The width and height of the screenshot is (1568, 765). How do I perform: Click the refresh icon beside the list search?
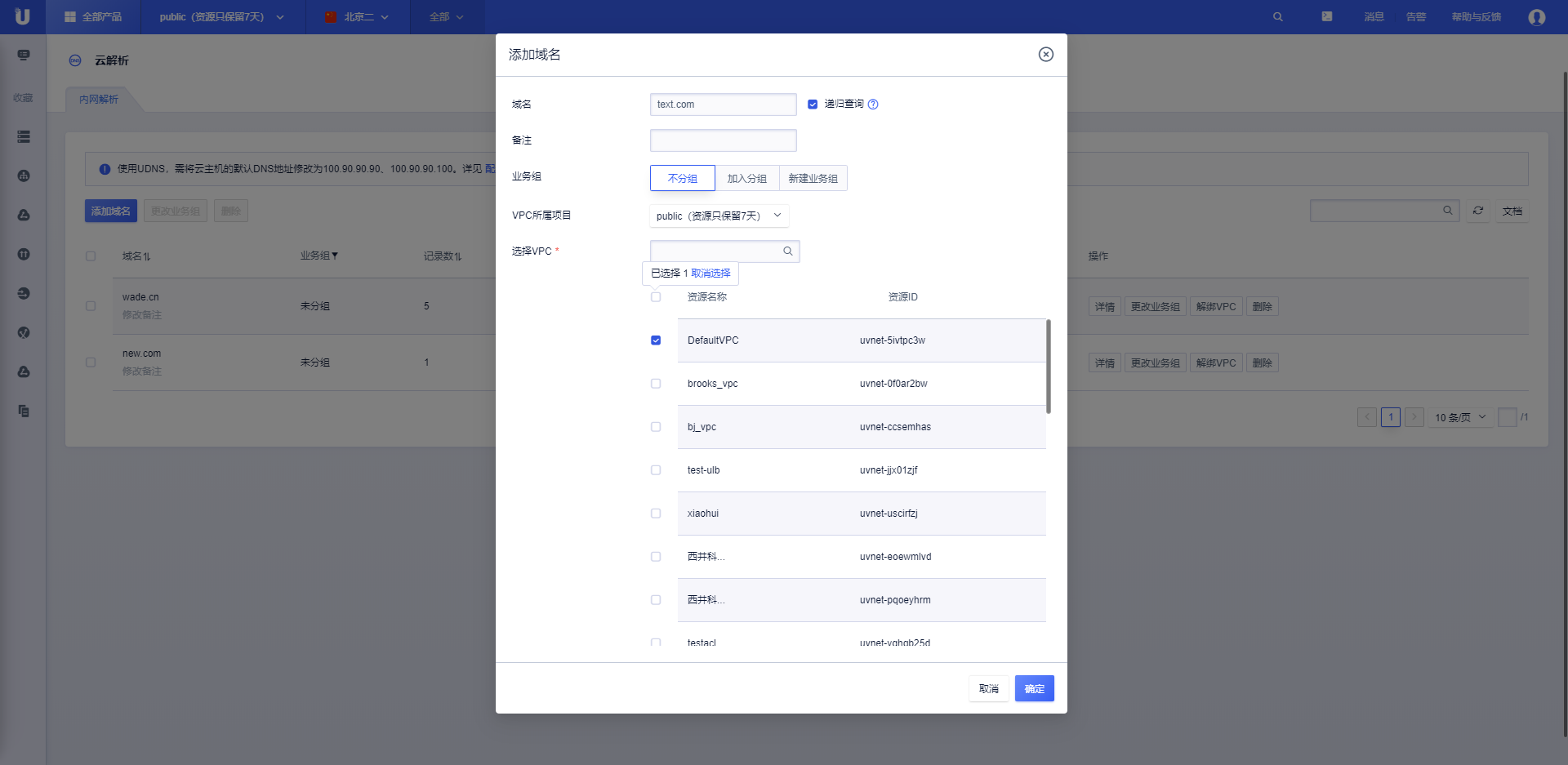pos(1477,211)
